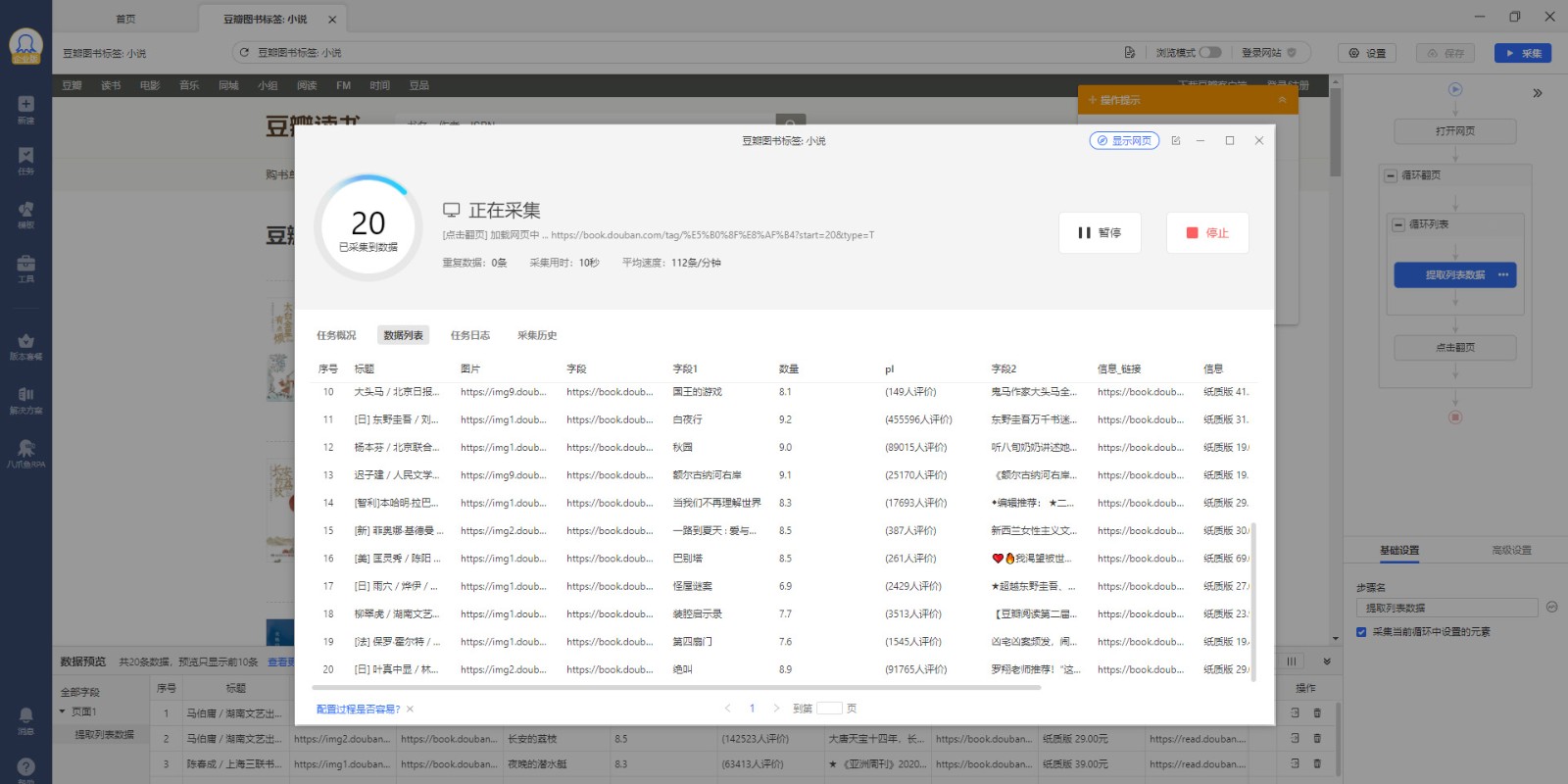The image size is (1568, 784).
Task: Click the 配置过程是否容易? link
Action: pyautogui.click(x=359, y=709)
